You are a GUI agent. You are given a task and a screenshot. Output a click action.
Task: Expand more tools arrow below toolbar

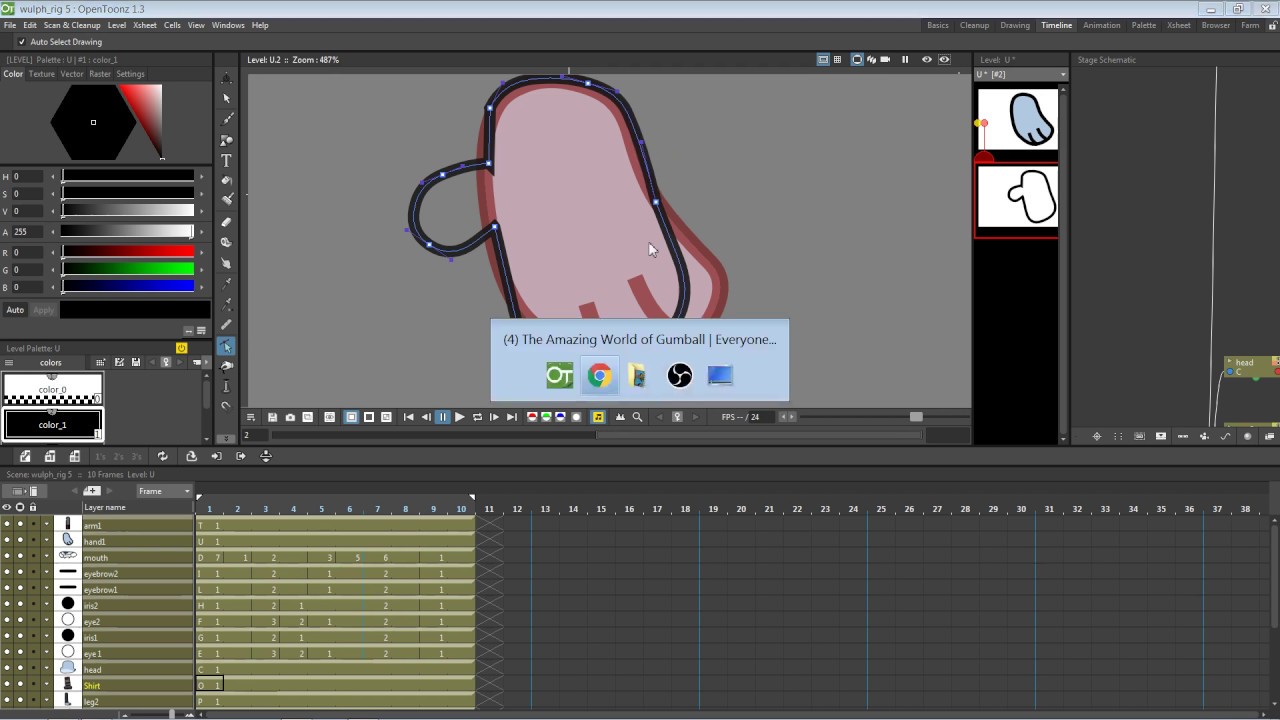226,437
